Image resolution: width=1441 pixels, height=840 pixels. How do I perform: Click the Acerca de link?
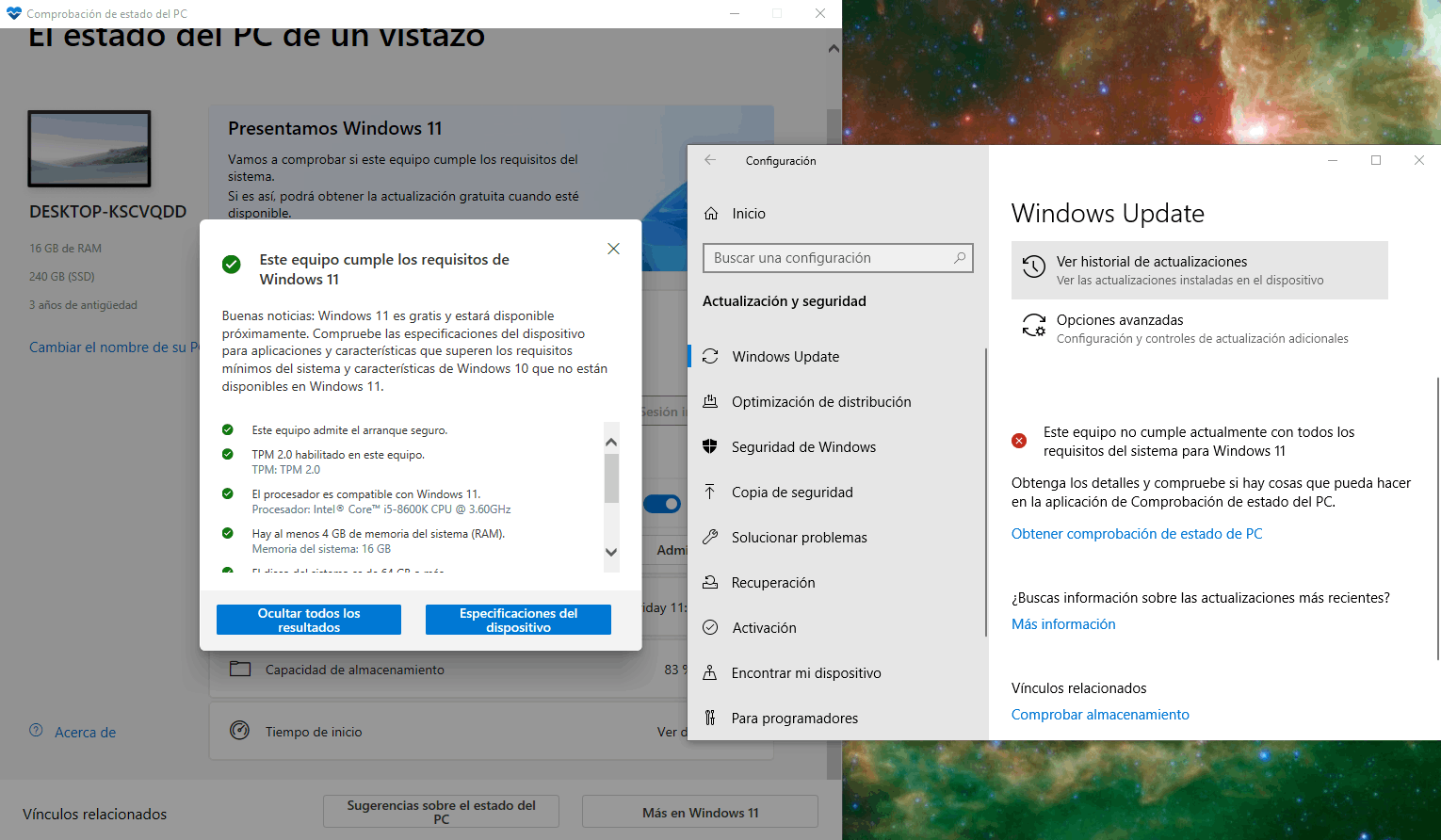click(85, 732)
